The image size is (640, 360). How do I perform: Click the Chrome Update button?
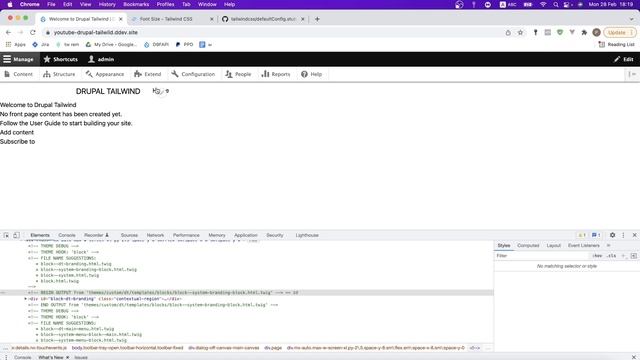pos(619,32)
